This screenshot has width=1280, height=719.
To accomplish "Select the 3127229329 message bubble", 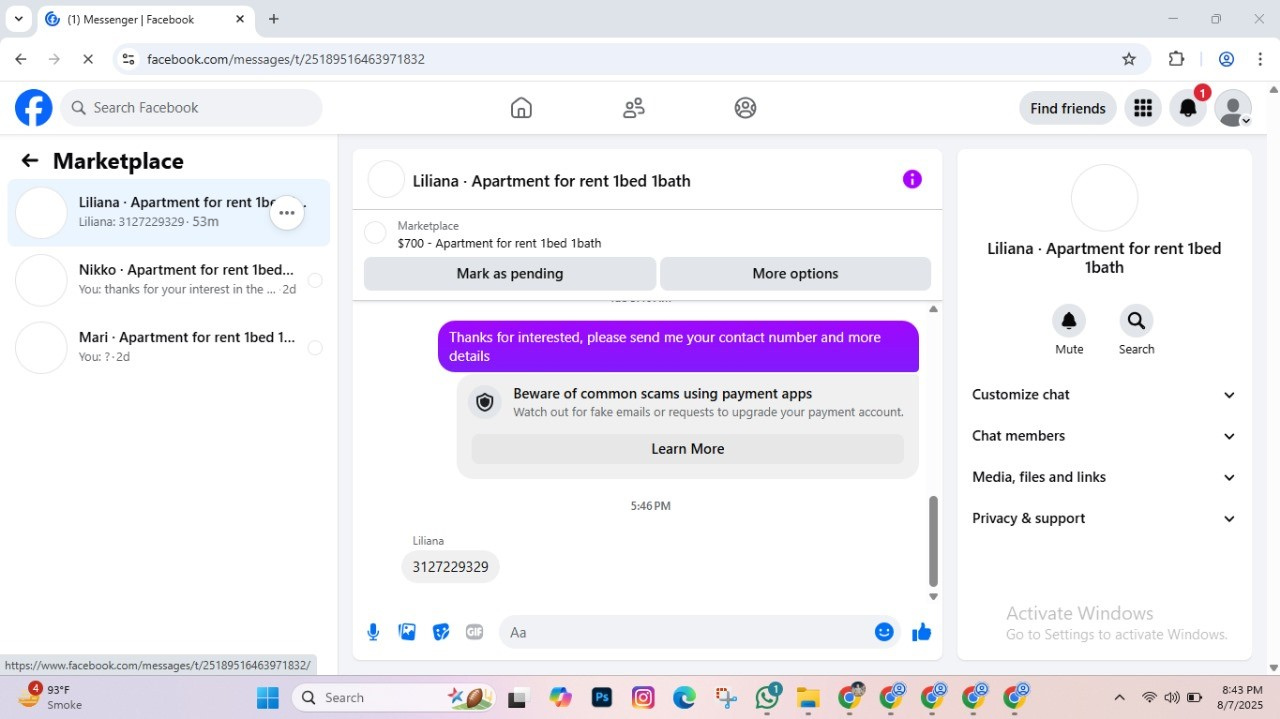I will coord(450,567).
